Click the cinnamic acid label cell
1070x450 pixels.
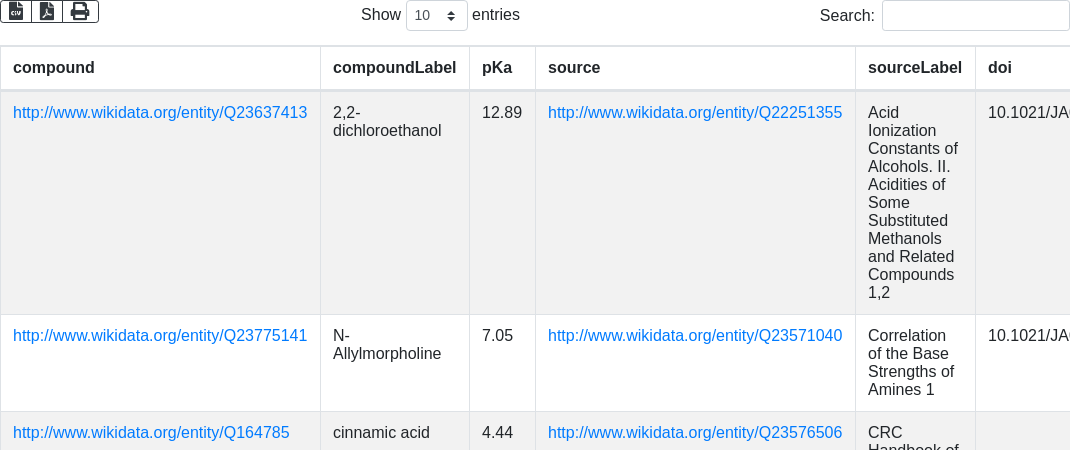(x=381, y=432)
